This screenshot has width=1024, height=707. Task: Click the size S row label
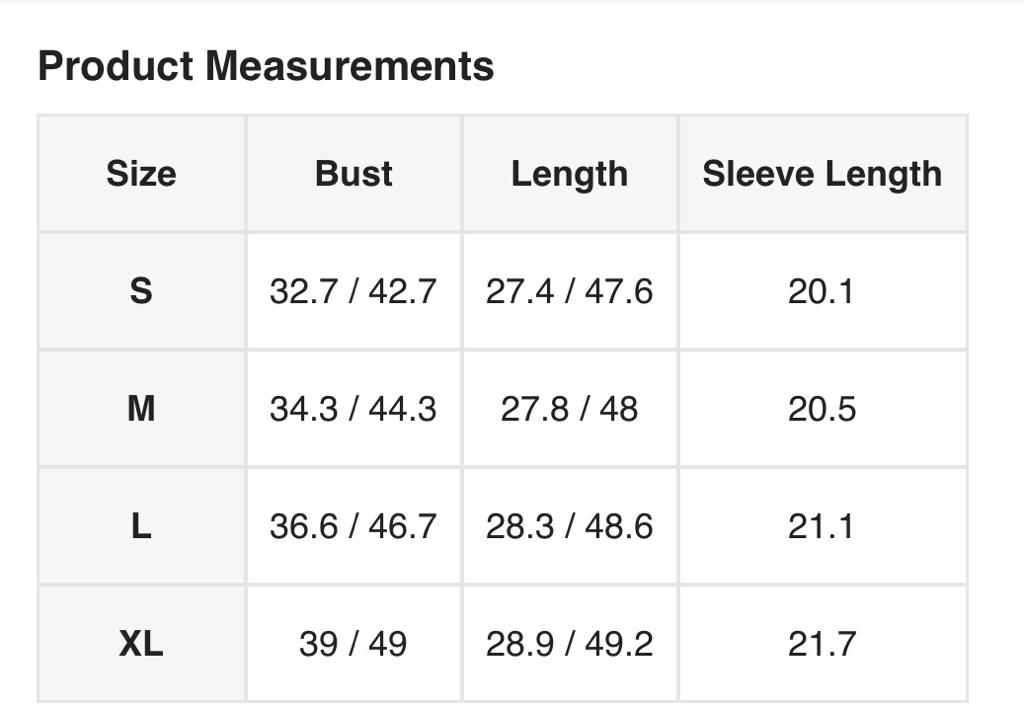(x=141, y=291)
